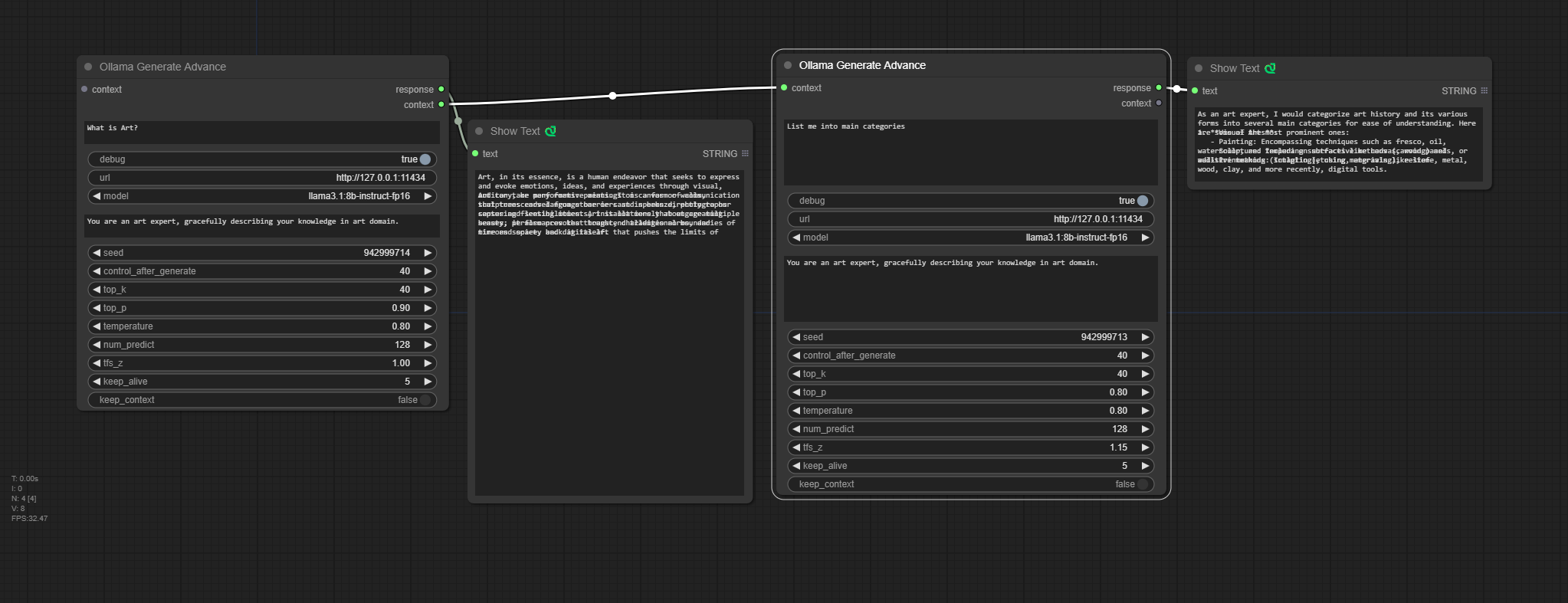Click the 'List me into main categories' prompt field

coord(970,152)
